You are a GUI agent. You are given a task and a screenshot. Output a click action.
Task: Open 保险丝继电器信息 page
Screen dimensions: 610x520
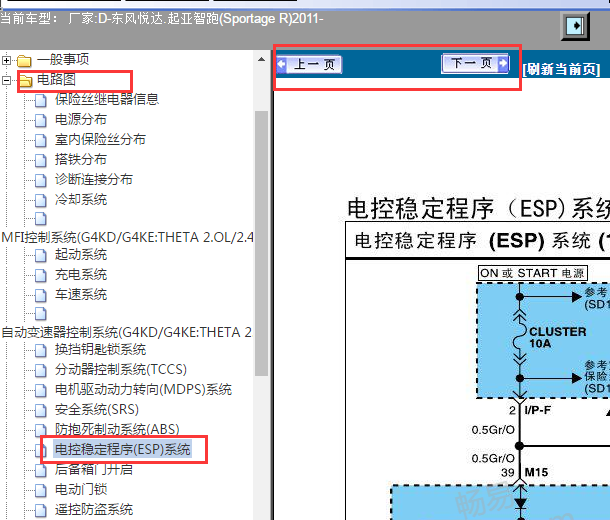107,99
